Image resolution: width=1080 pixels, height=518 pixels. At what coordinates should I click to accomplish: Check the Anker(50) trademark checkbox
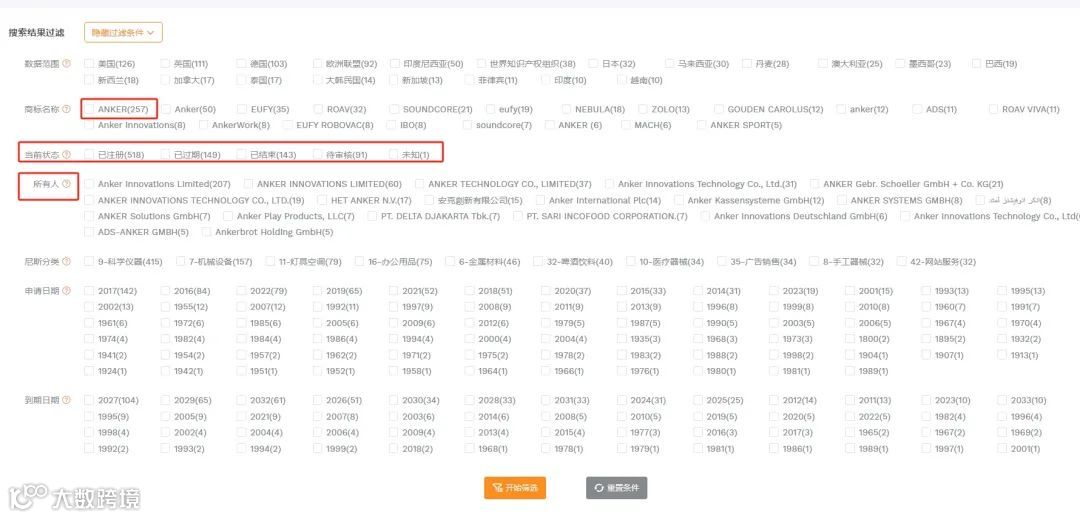pos(165,110)
